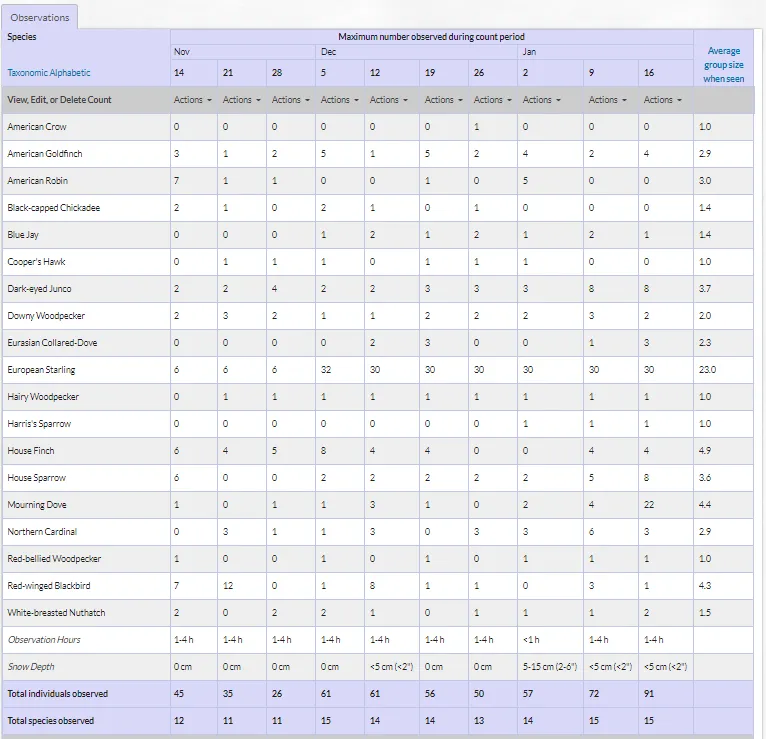The width and height of the screenshot is (766, 739).
Task: Select European Starling count 32 on Dec 5
Action: [x=326, y=370]
